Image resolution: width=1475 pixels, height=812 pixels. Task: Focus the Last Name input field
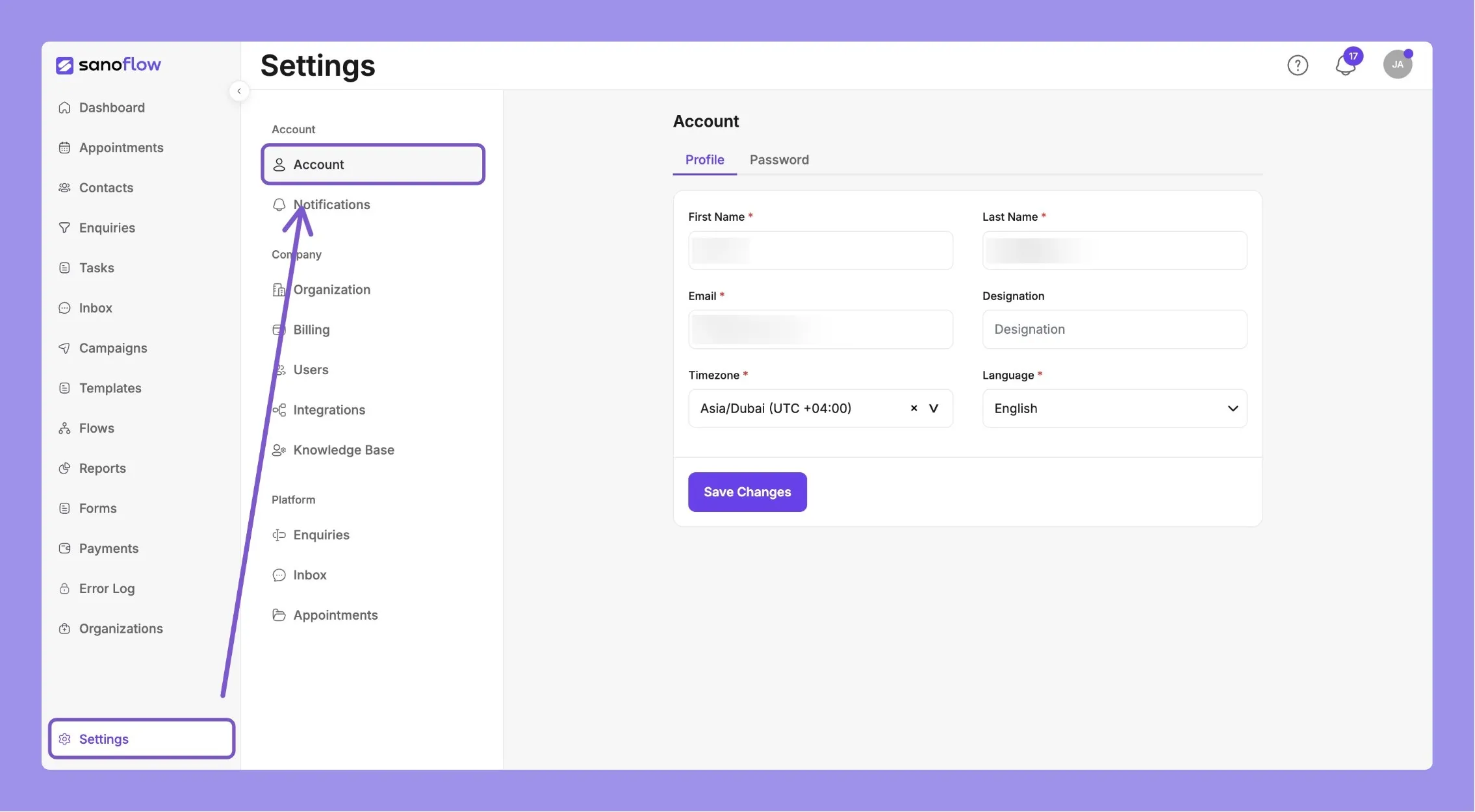point(1114,251)
